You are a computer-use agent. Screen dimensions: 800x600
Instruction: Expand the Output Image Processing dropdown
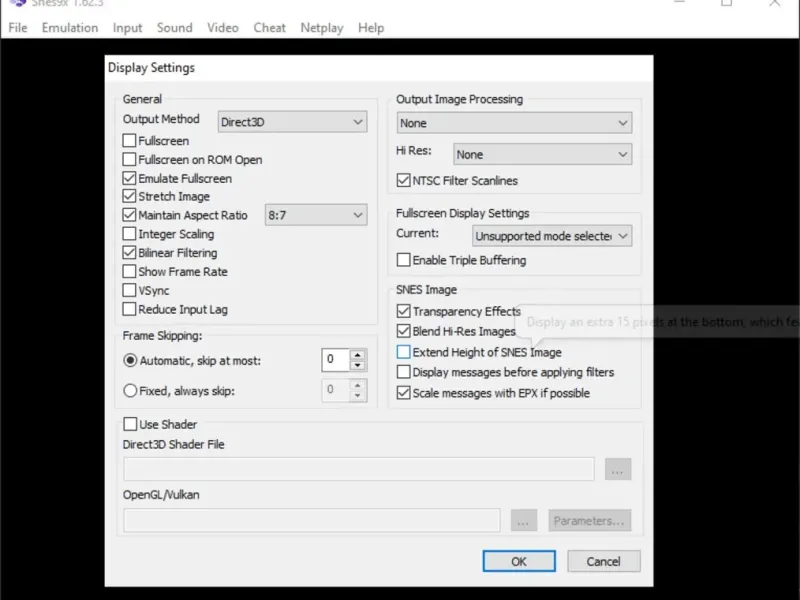pyautogui.click(x=514, y=123)
